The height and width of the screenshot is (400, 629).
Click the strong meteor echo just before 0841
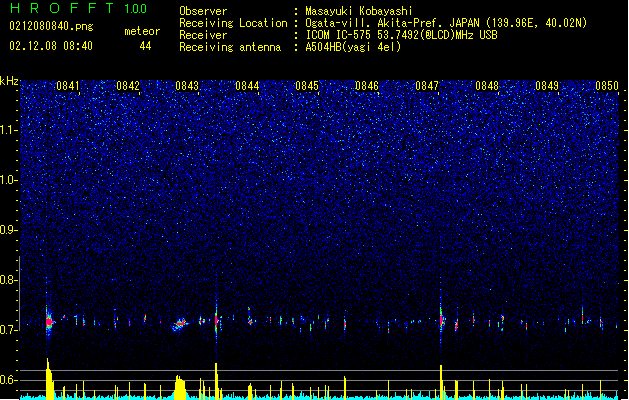[x=49, y=322]
